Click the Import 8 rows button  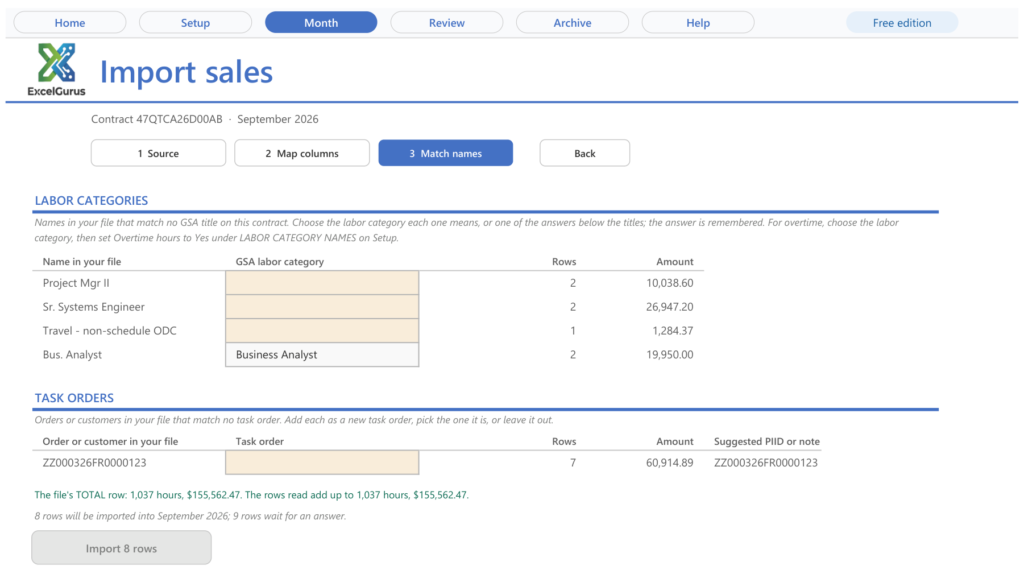(121, 548)
